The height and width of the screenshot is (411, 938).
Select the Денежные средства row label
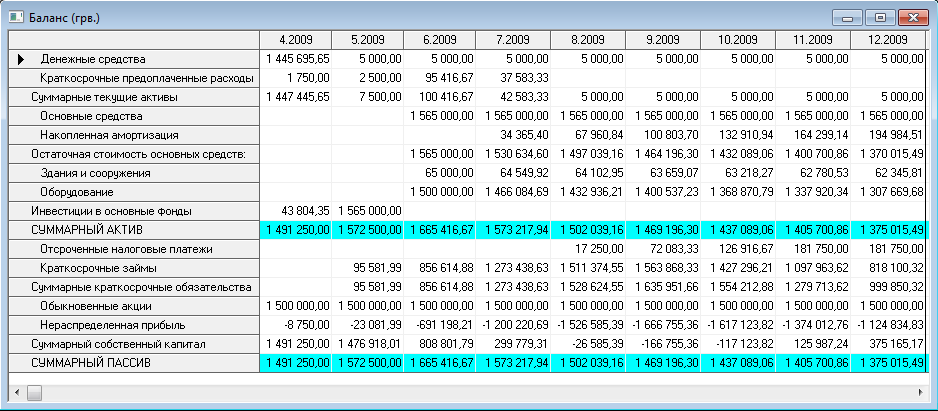134,59
